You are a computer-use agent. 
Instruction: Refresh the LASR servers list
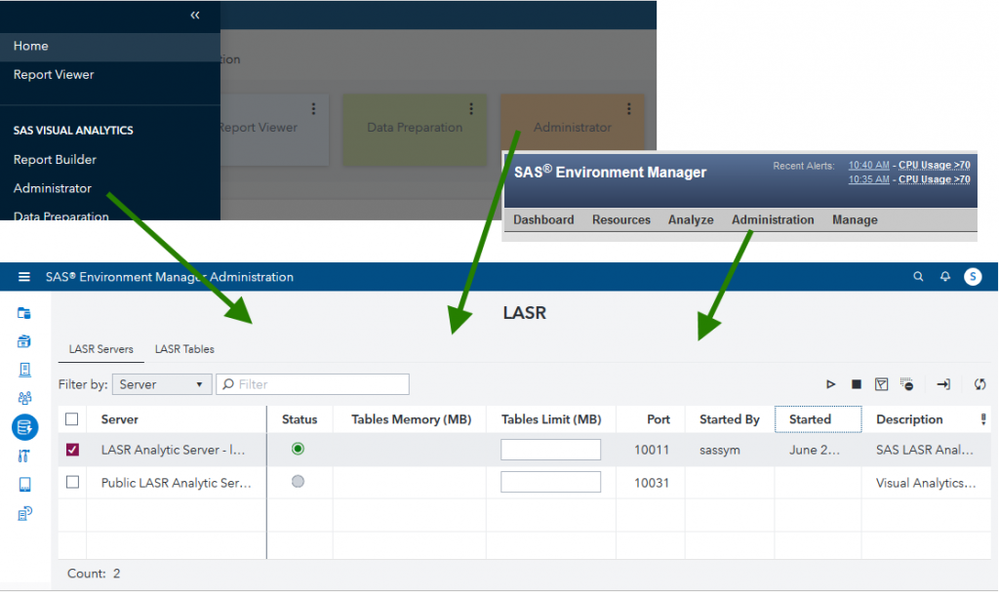point(980,384)
